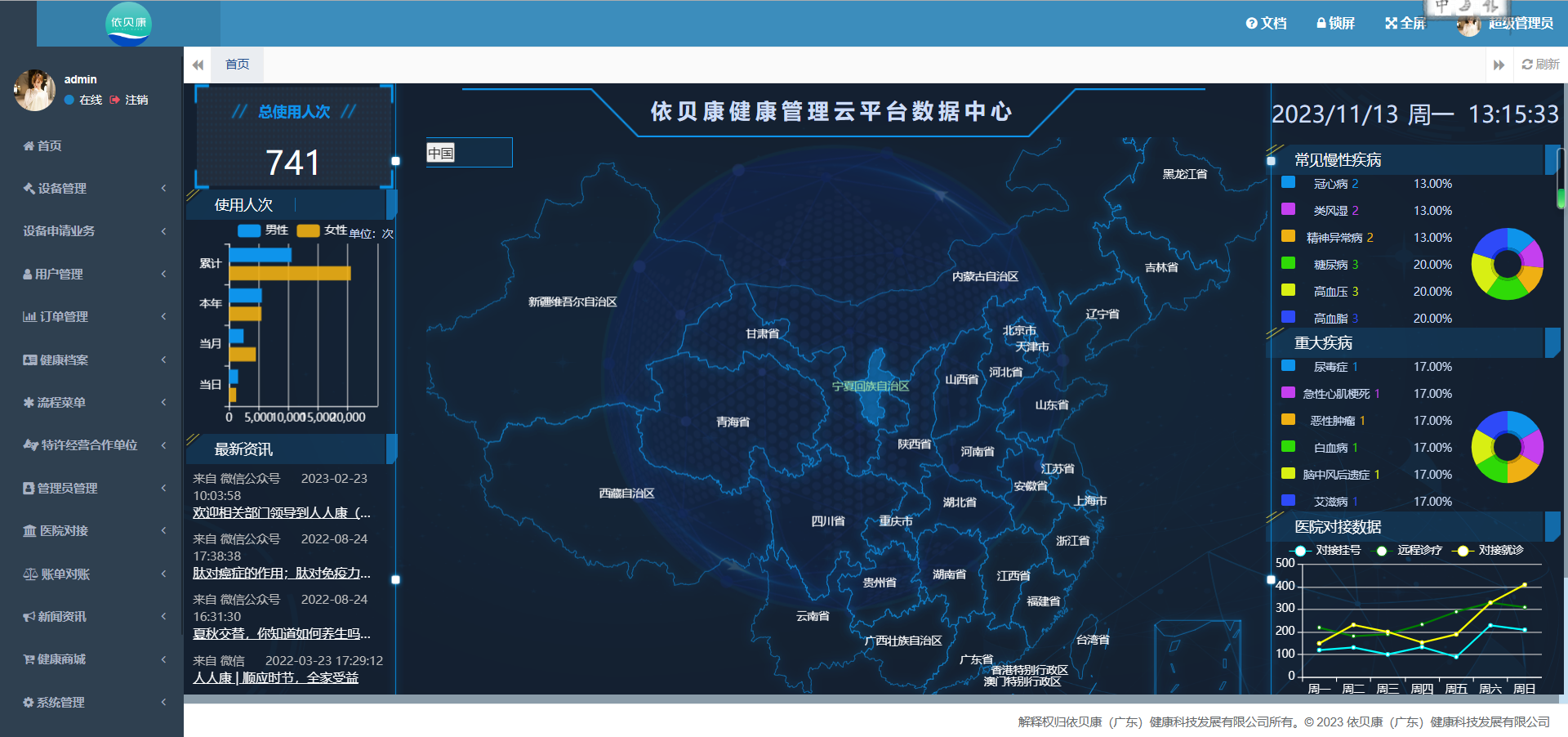Click the 在线 status dot

click(x=69, y=100)
